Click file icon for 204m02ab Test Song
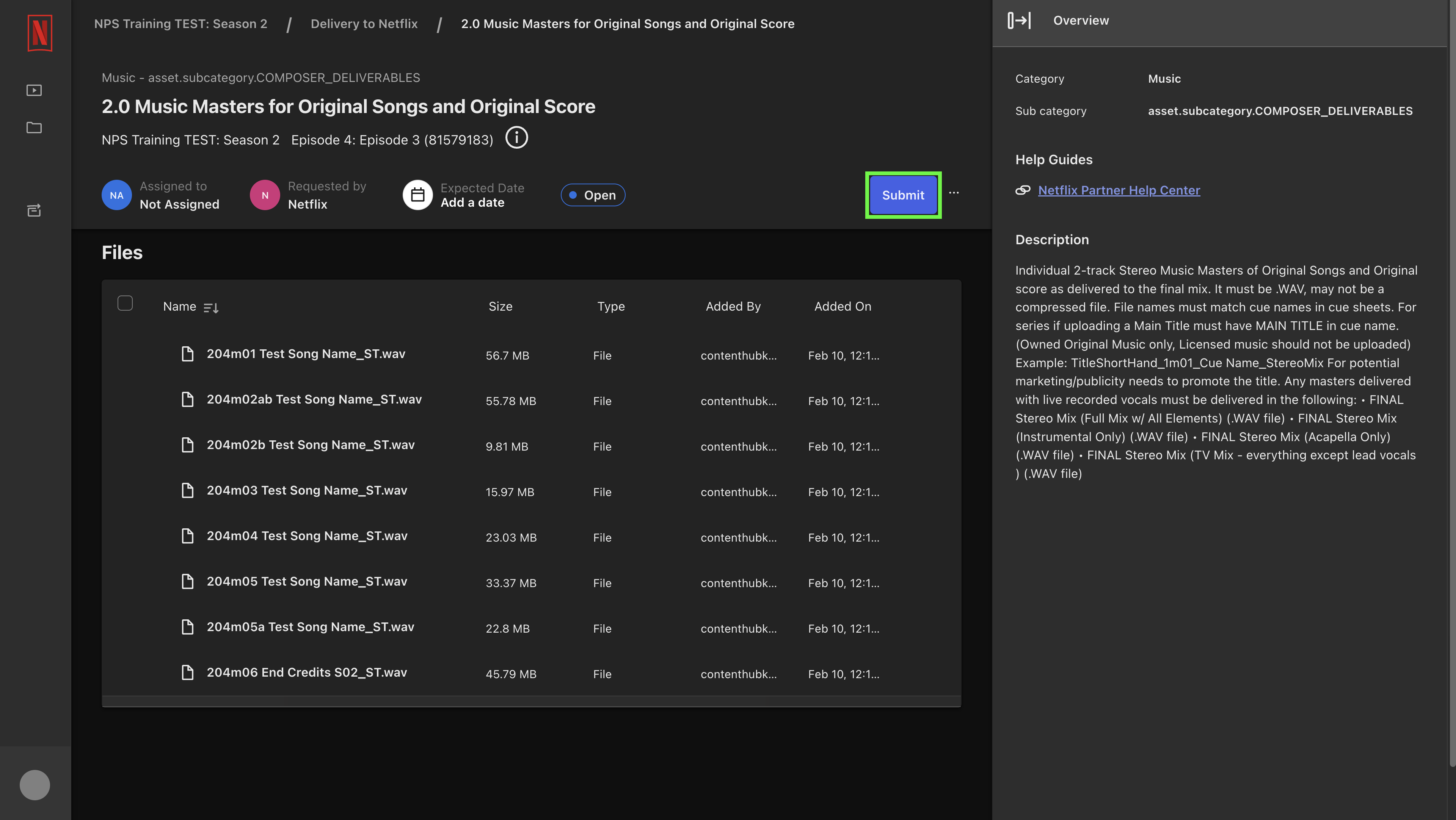Screen dimensions: 1456x820 pyautogui.click(x=188, y=399)
